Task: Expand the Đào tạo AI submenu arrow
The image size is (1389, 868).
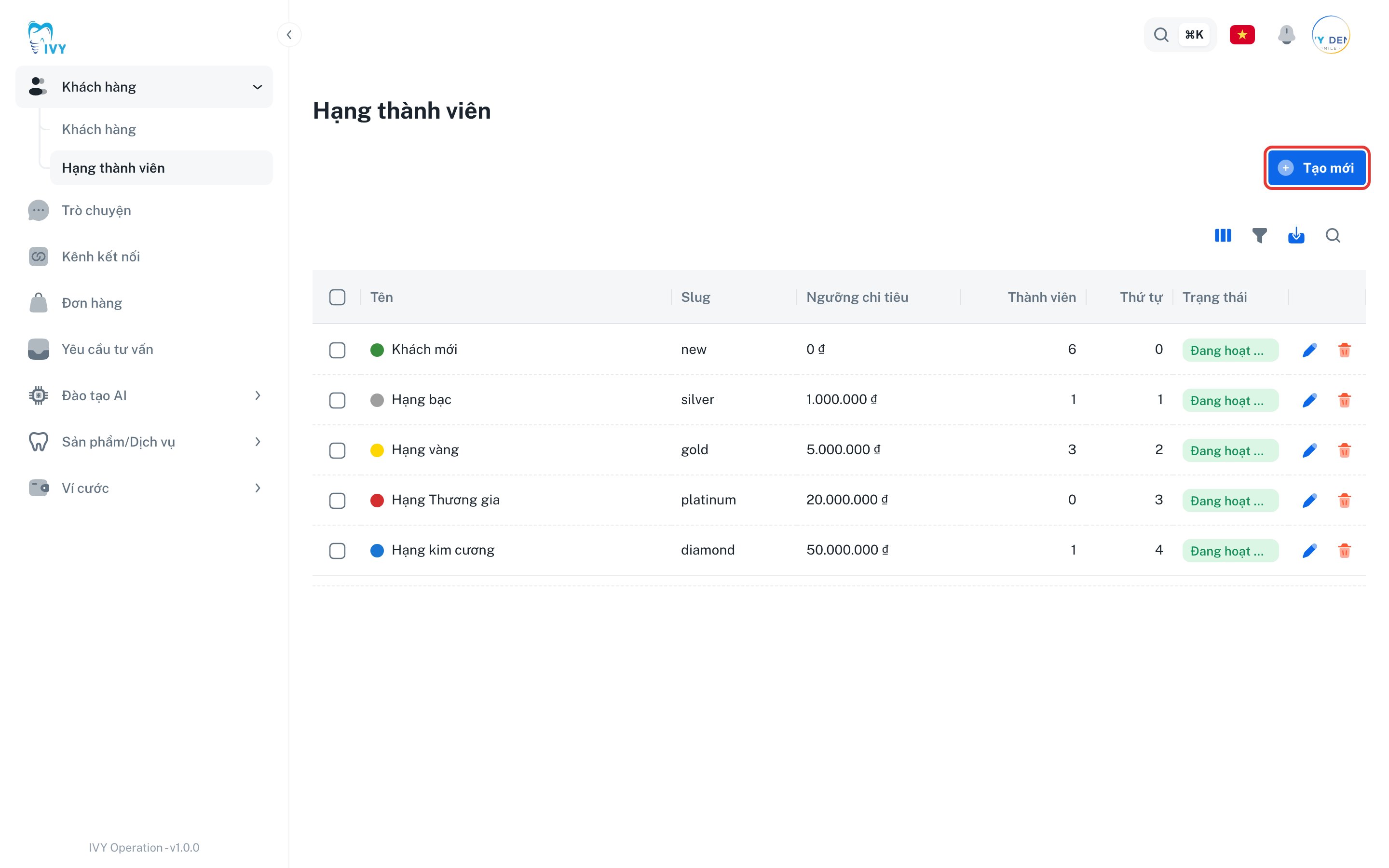Action: click(257, 395)
